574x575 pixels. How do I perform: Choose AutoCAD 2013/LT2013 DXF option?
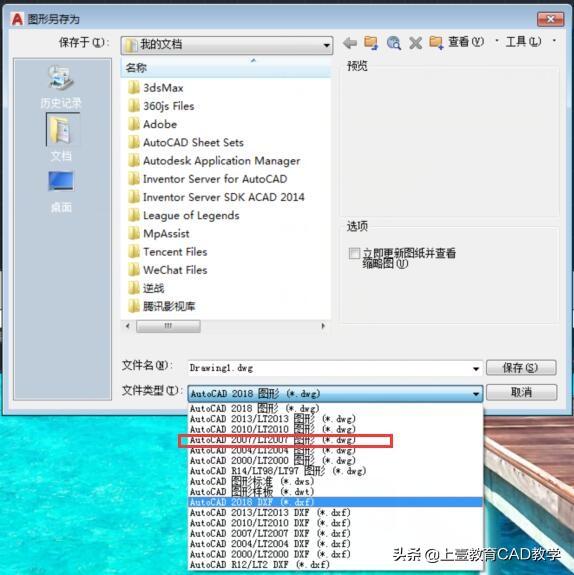pyautogui.click(x=335, y=512)
